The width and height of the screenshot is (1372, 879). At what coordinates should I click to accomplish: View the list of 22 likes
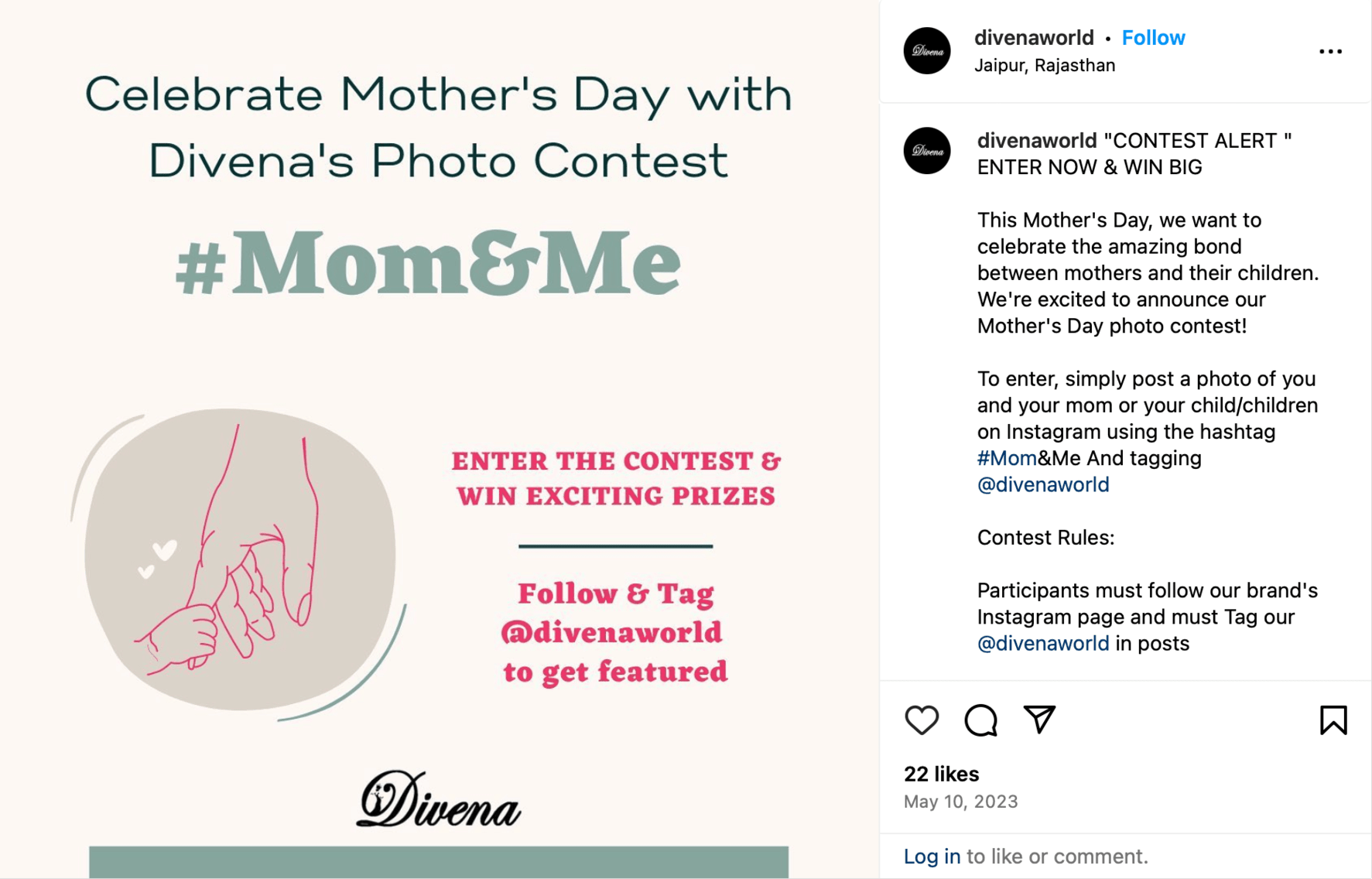(x=942, y=774)
